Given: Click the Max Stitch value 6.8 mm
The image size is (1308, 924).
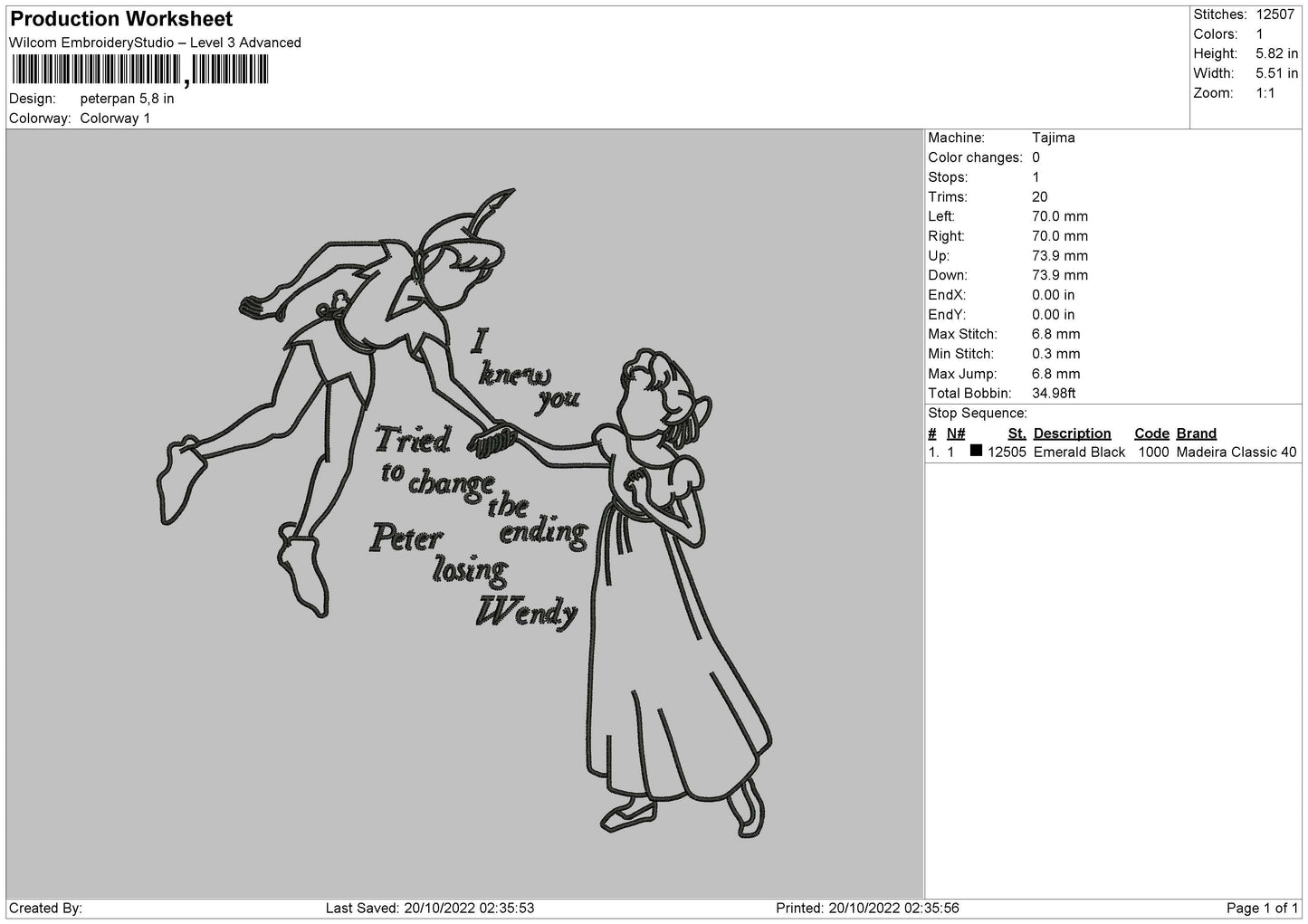Looking at the screenshot, I should [x=1055, y=335].
